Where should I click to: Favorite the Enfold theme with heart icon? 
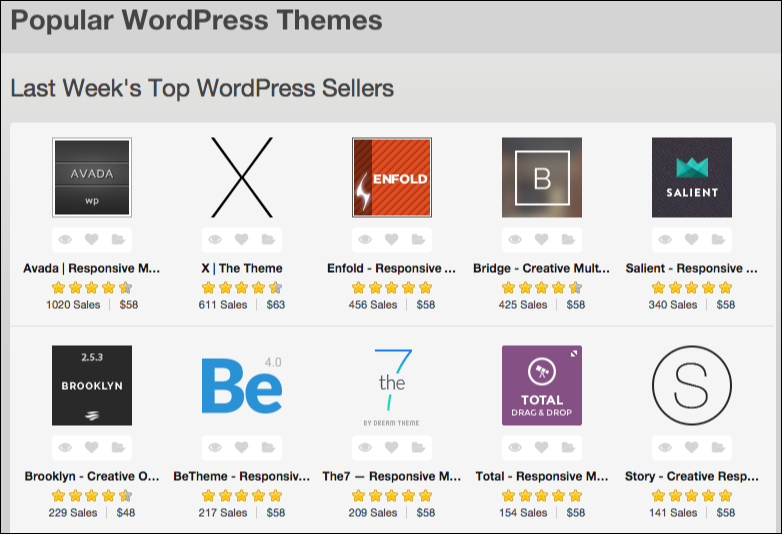click(391, 240)
